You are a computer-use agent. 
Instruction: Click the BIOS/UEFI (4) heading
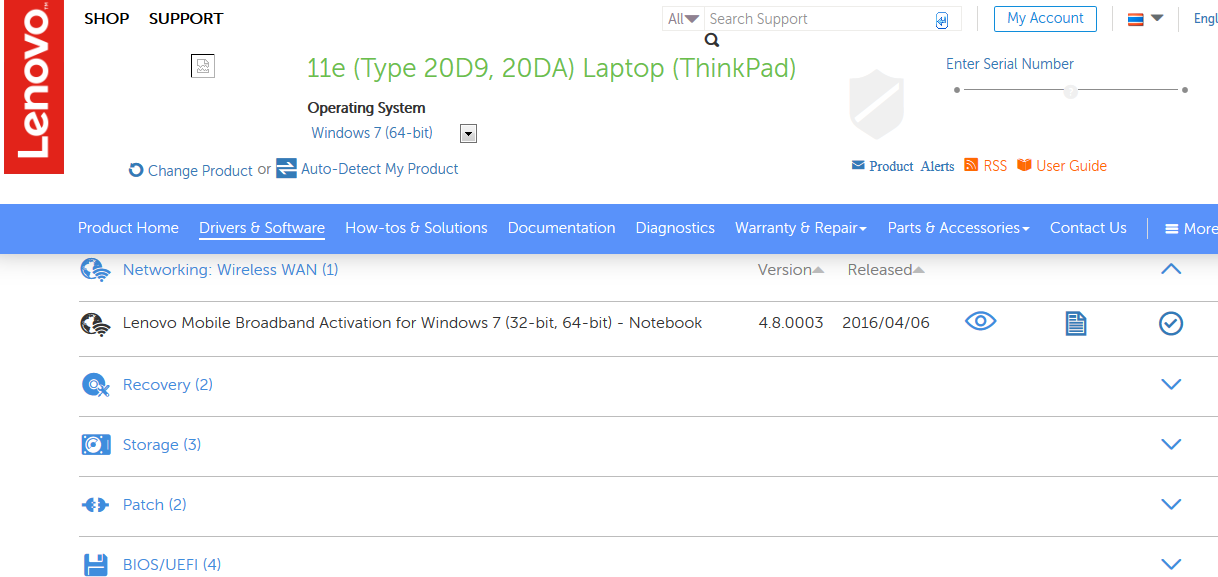click(x=172, y=565)
